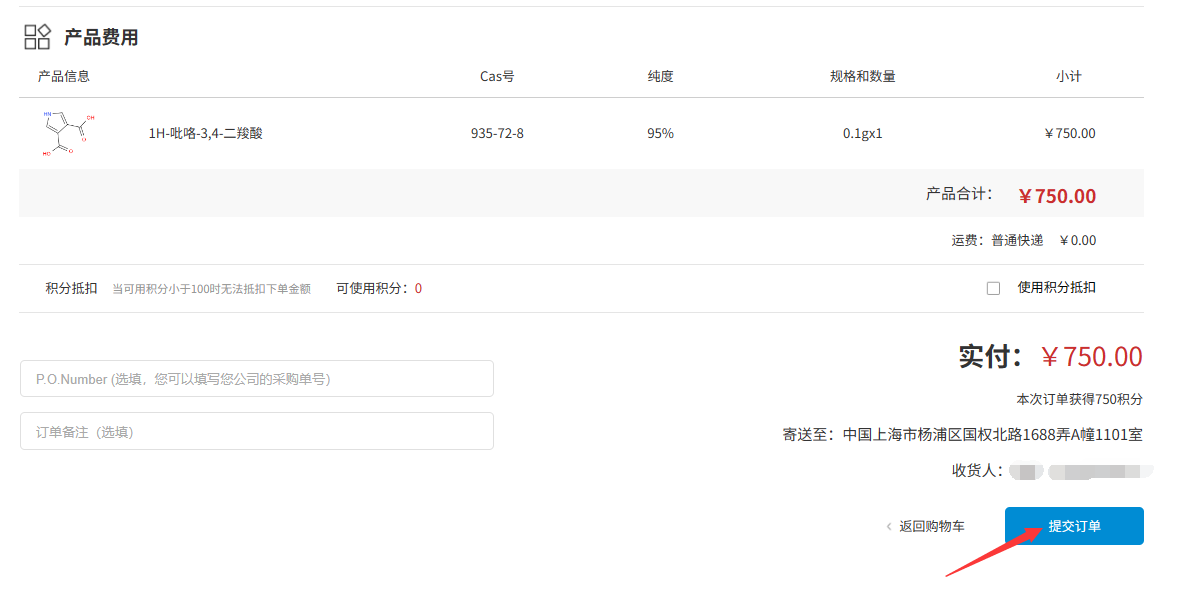
Task: Click the 小计 column header
Action: pos(1068,76)
